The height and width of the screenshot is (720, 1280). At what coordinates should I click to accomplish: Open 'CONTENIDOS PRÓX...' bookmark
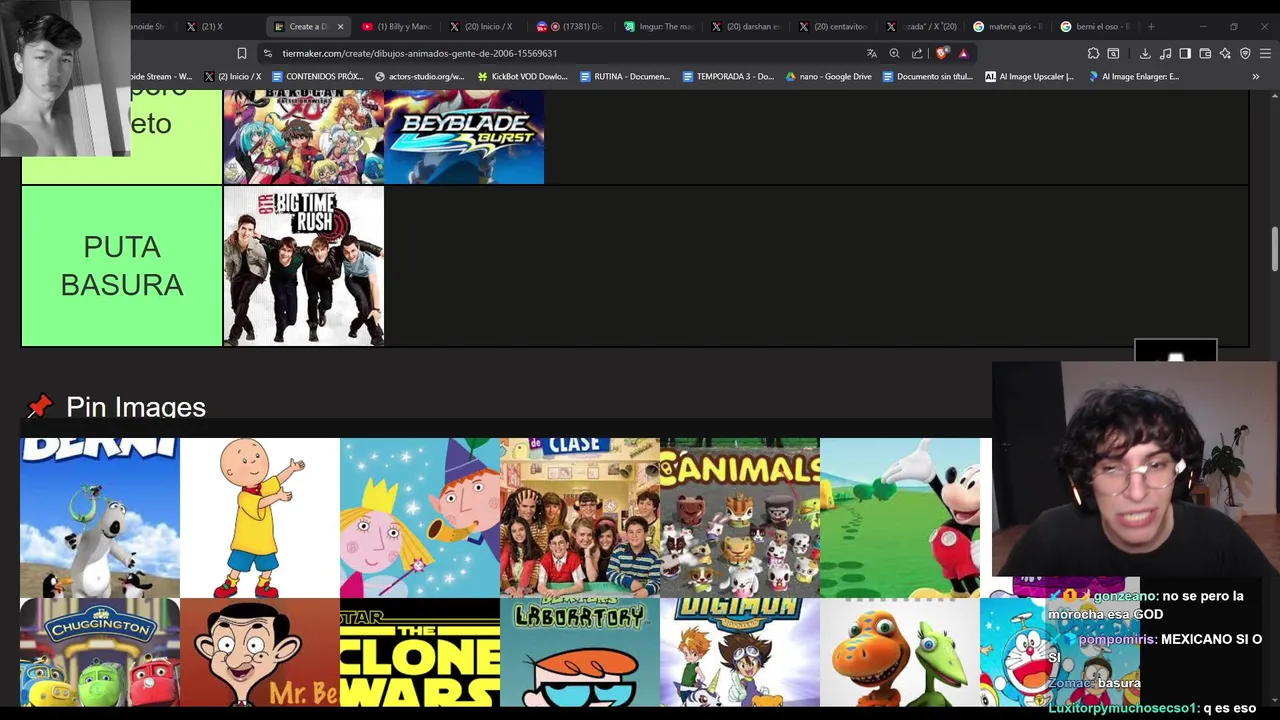[x=317, y=76]
